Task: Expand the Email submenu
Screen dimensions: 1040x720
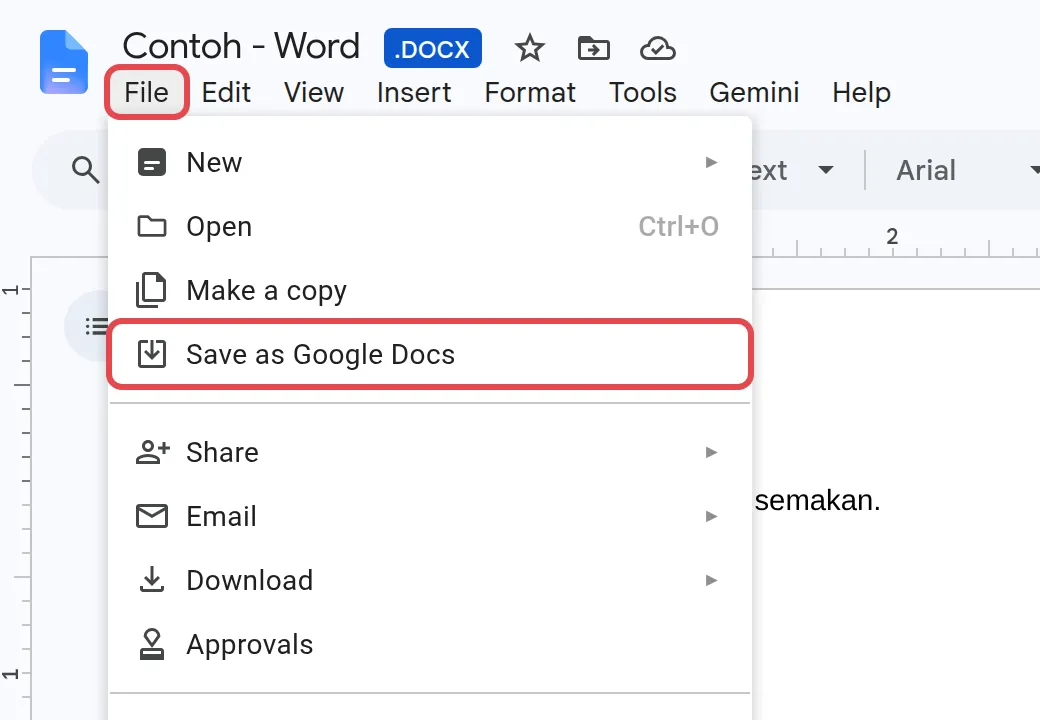Action: [430, 516]
